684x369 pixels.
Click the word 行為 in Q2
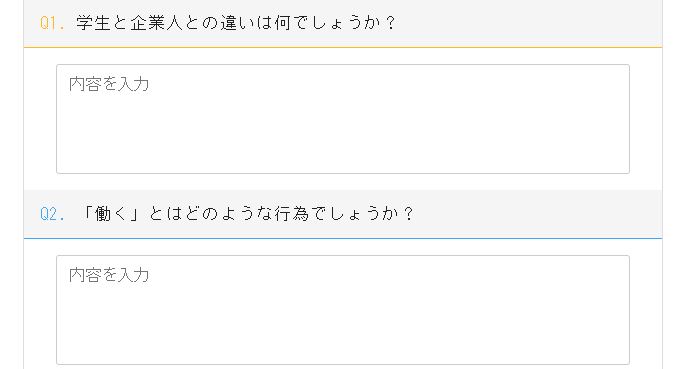coord(291,214)
